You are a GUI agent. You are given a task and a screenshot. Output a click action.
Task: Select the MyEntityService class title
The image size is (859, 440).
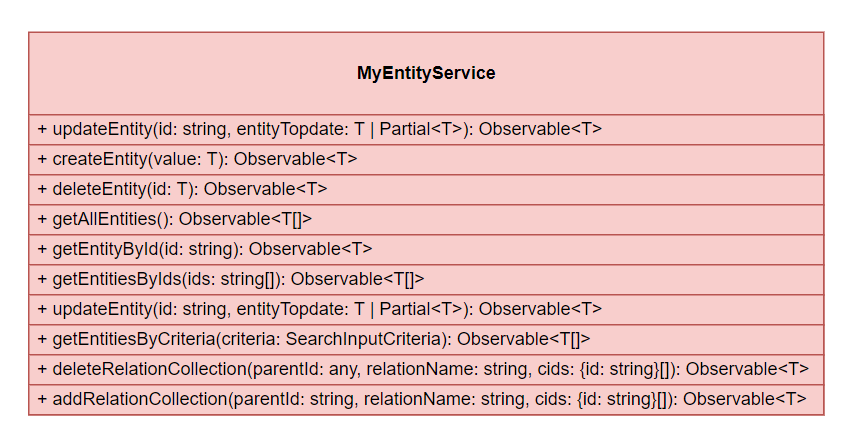tap(426, 73)
